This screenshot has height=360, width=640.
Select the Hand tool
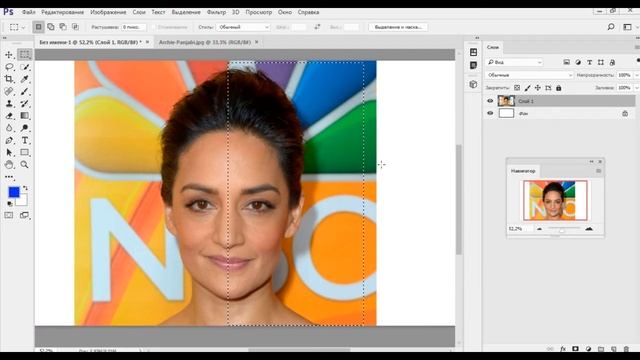[x=9, y=165]
